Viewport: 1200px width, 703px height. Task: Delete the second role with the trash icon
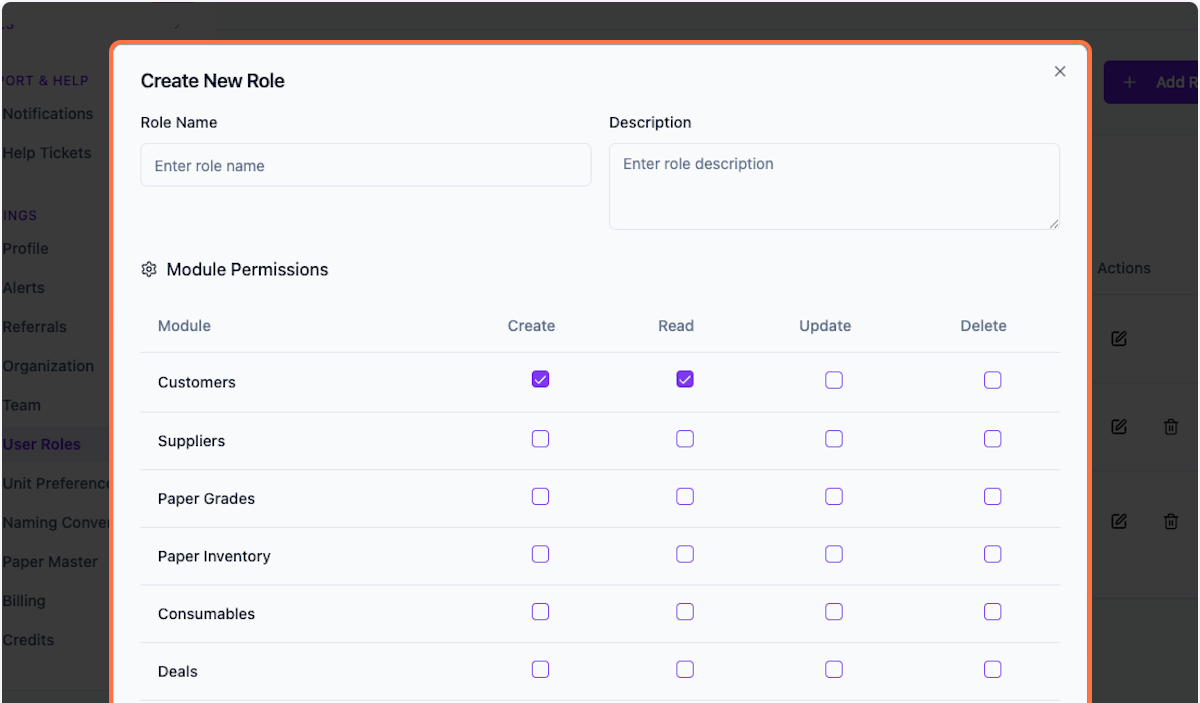(1170, 426)
